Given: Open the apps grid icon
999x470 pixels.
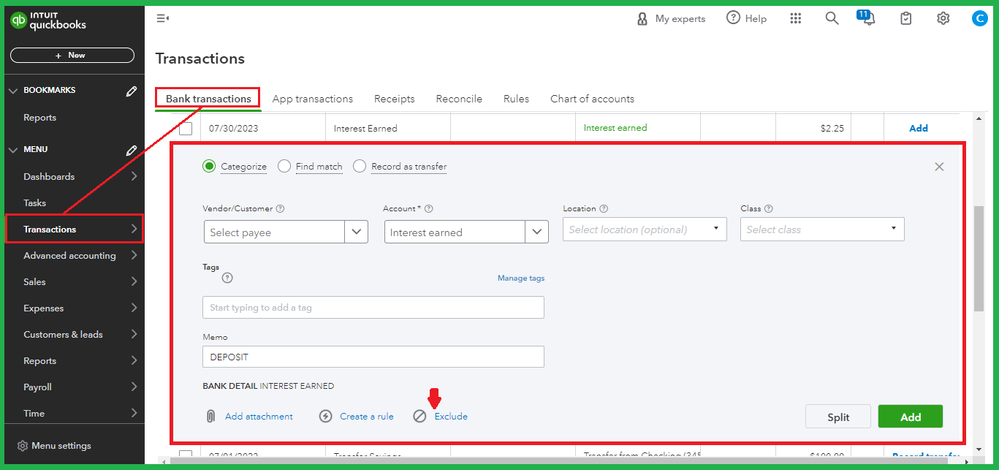Looking at the screenshot, I should click(796, 18).
